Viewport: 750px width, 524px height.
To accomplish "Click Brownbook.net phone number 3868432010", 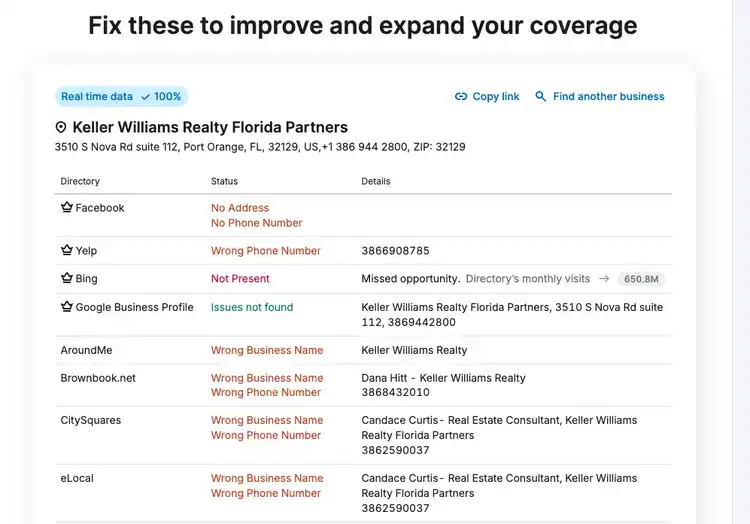I will click(395, 393).
